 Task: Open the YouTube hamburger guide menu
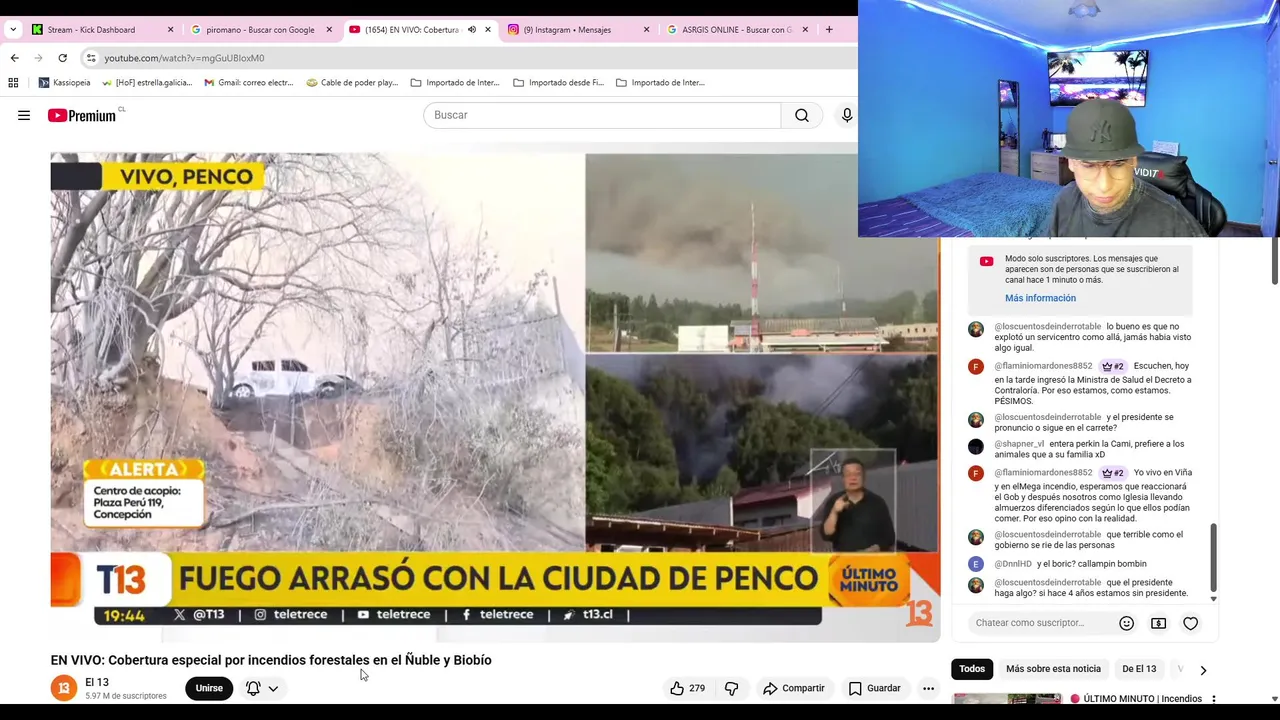point(24,115)
